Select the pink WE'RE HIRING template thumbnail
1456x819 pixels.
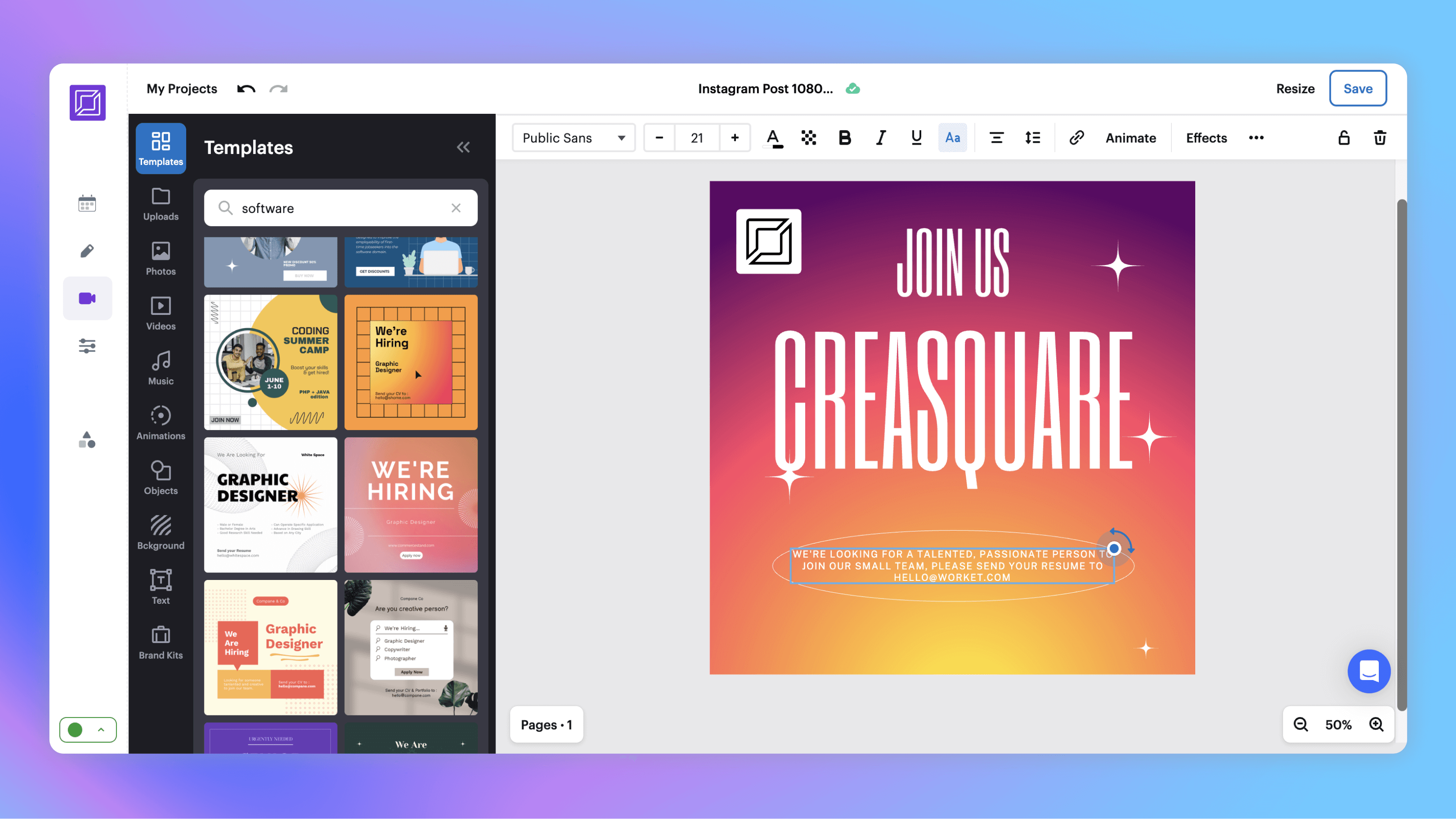point(411,505)
